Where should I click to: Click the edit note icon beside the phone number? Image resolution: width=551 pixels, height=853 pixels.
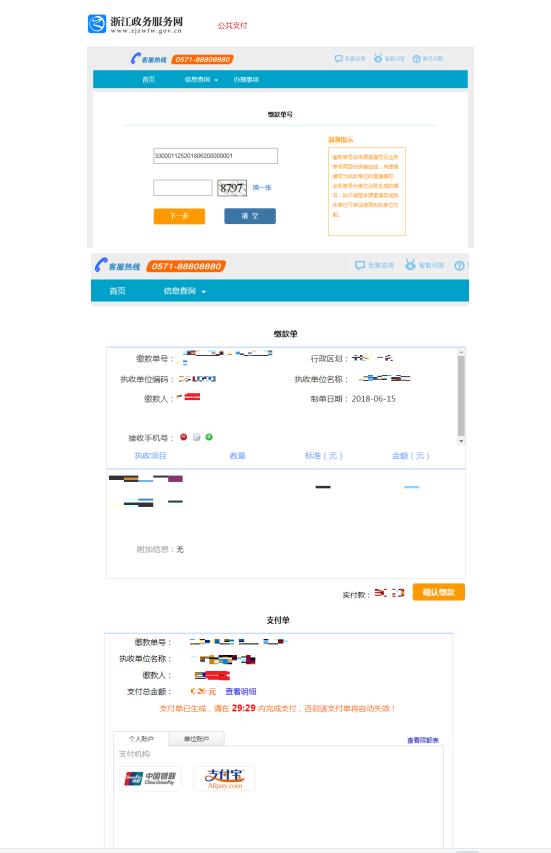197,437
